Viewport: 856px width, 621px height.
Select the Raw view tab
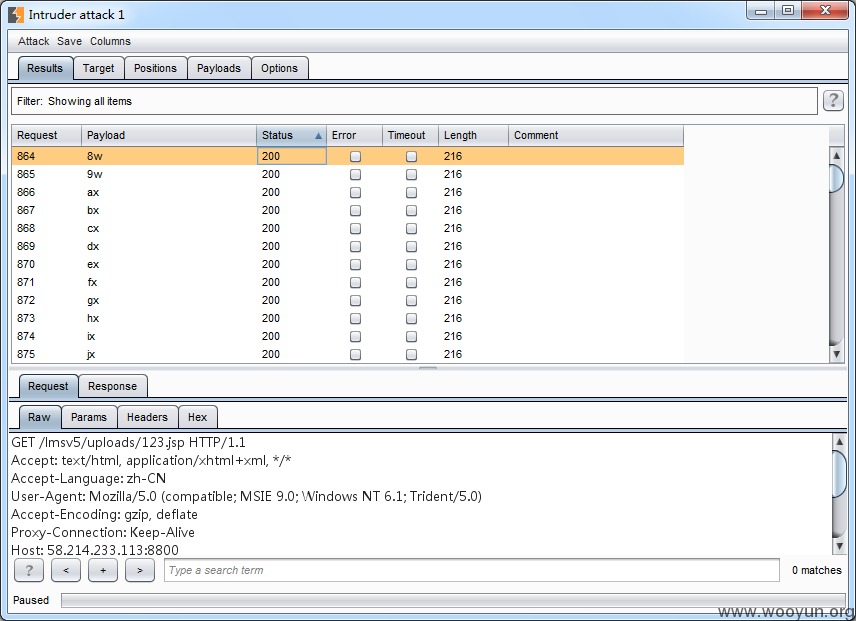click(39, 417)
